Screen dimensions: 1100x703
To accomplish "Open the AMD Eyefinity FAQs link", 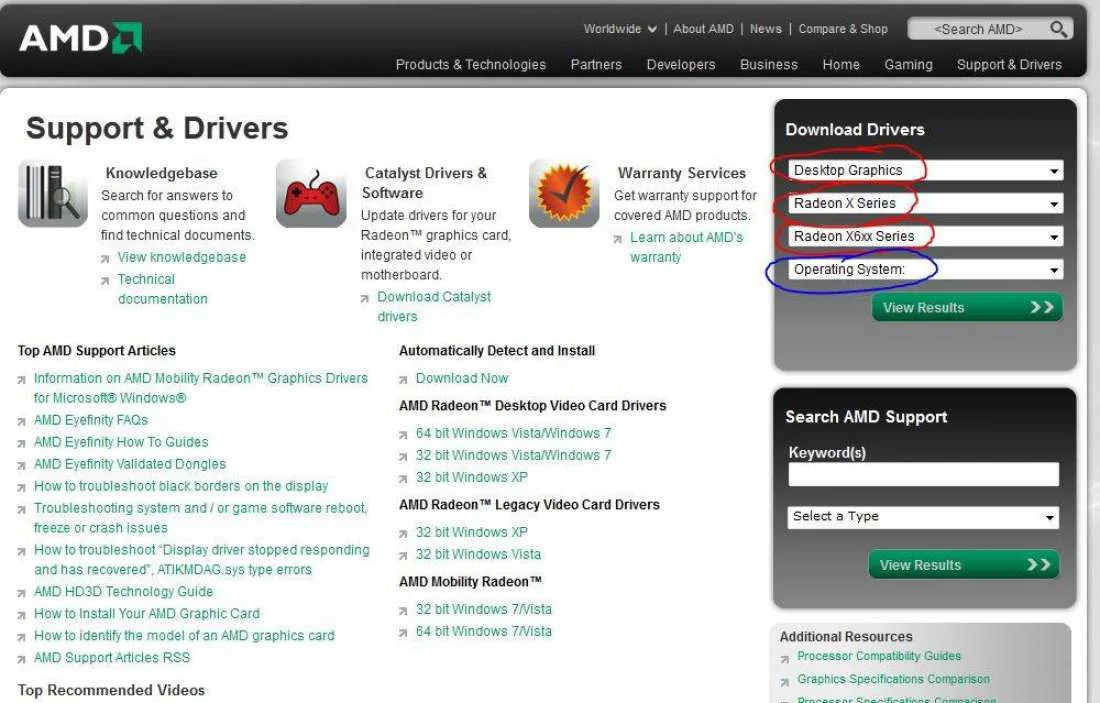I will 90,420.
